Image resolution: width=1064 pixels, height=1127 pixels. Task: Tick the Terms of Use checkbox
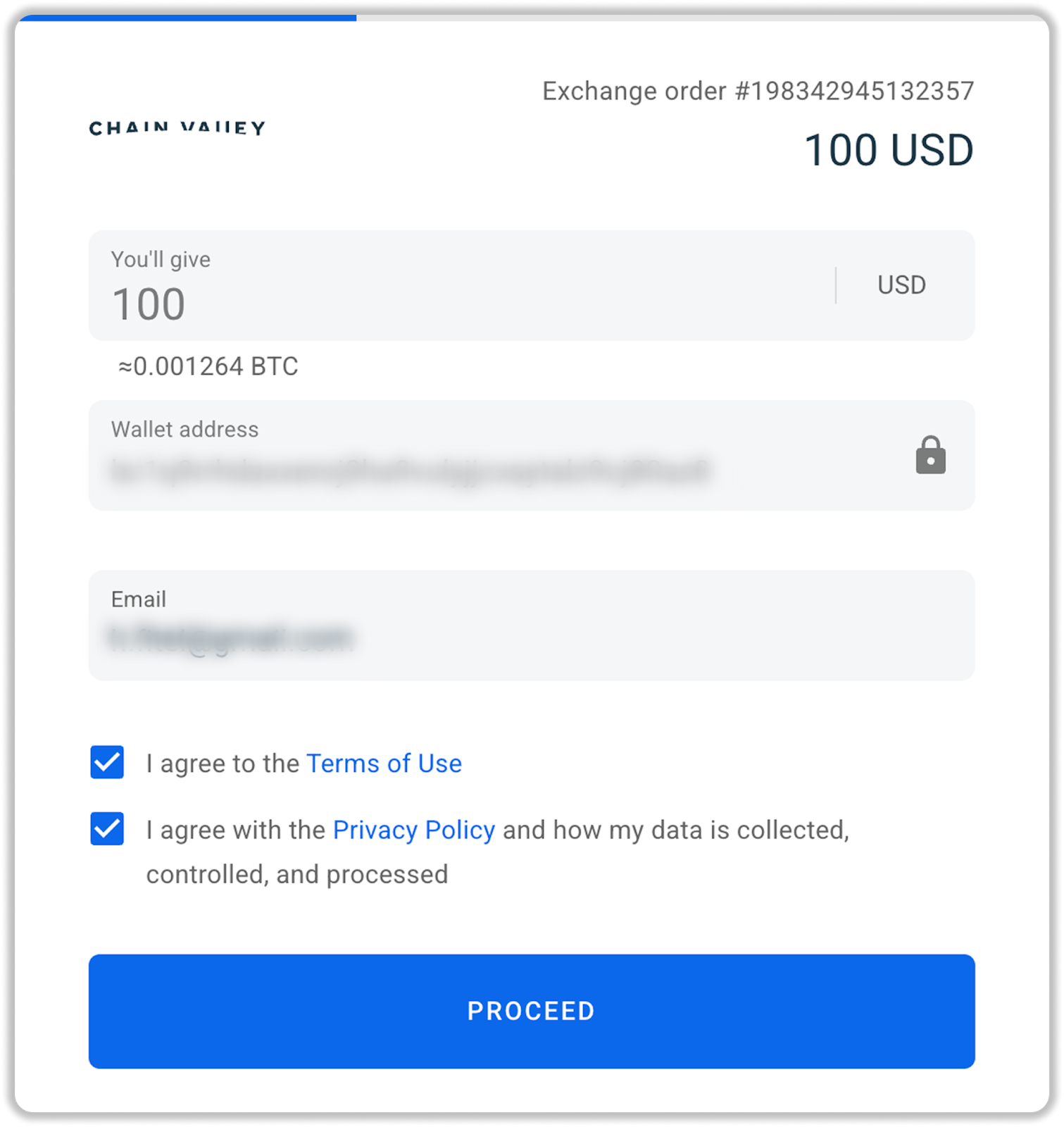[107, 762]
